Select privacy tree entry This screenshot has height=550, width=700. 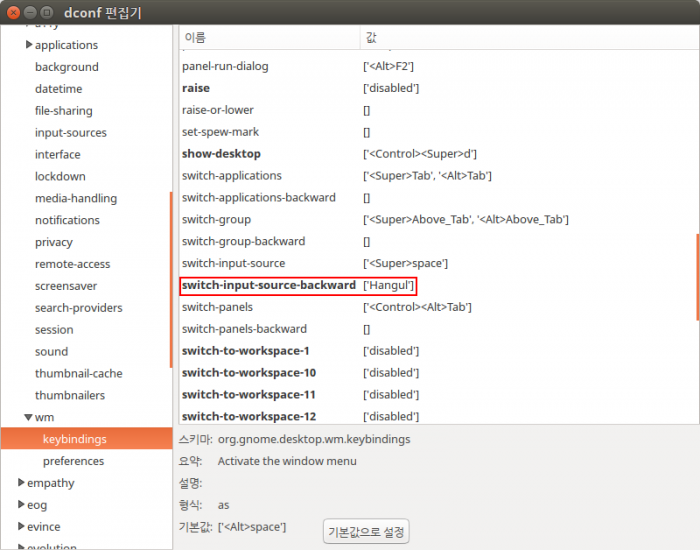(x=54, y=242)
